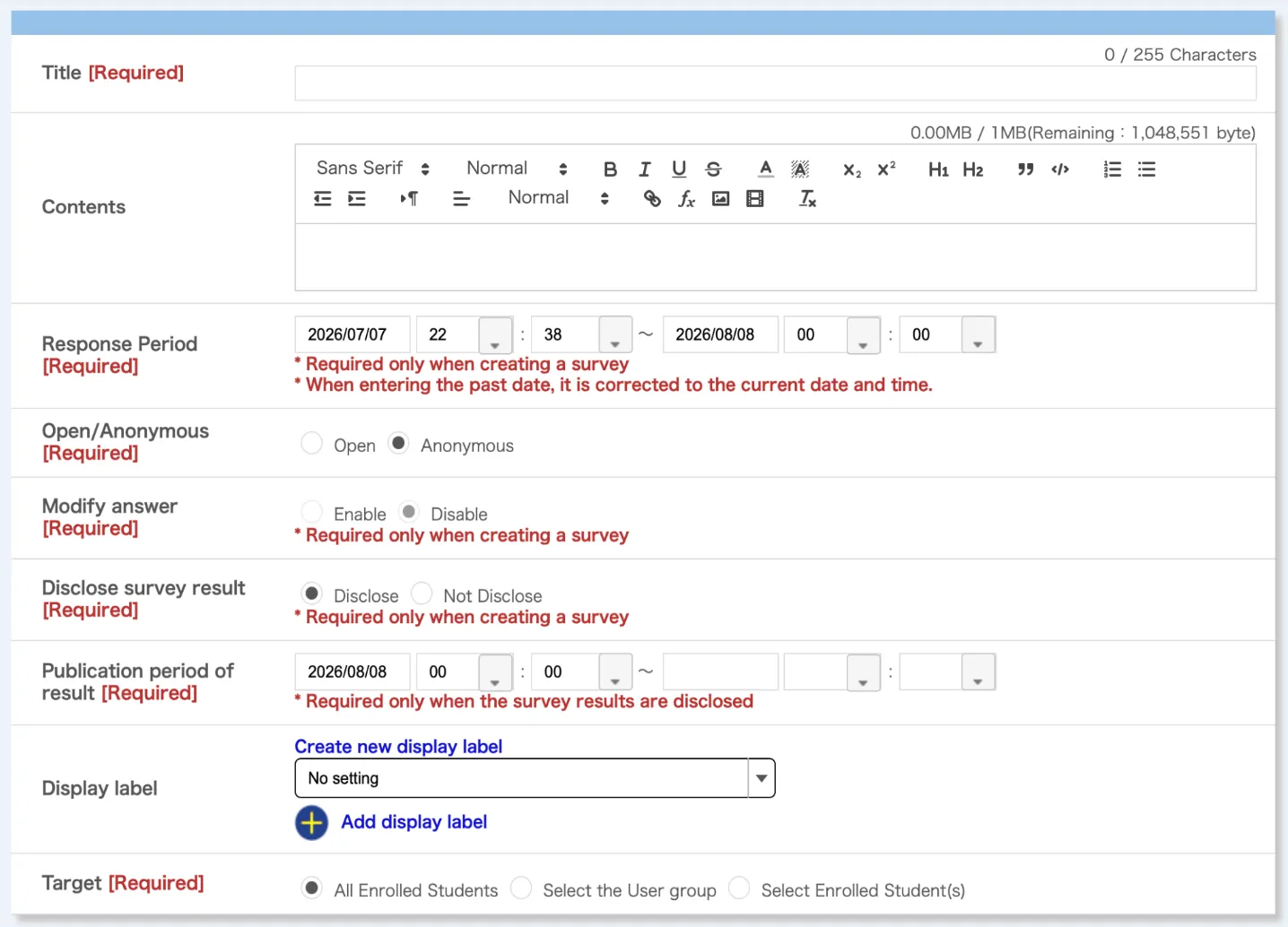1288x927 pixels.
Task: Insert a code block
Action: point(1059,169)
